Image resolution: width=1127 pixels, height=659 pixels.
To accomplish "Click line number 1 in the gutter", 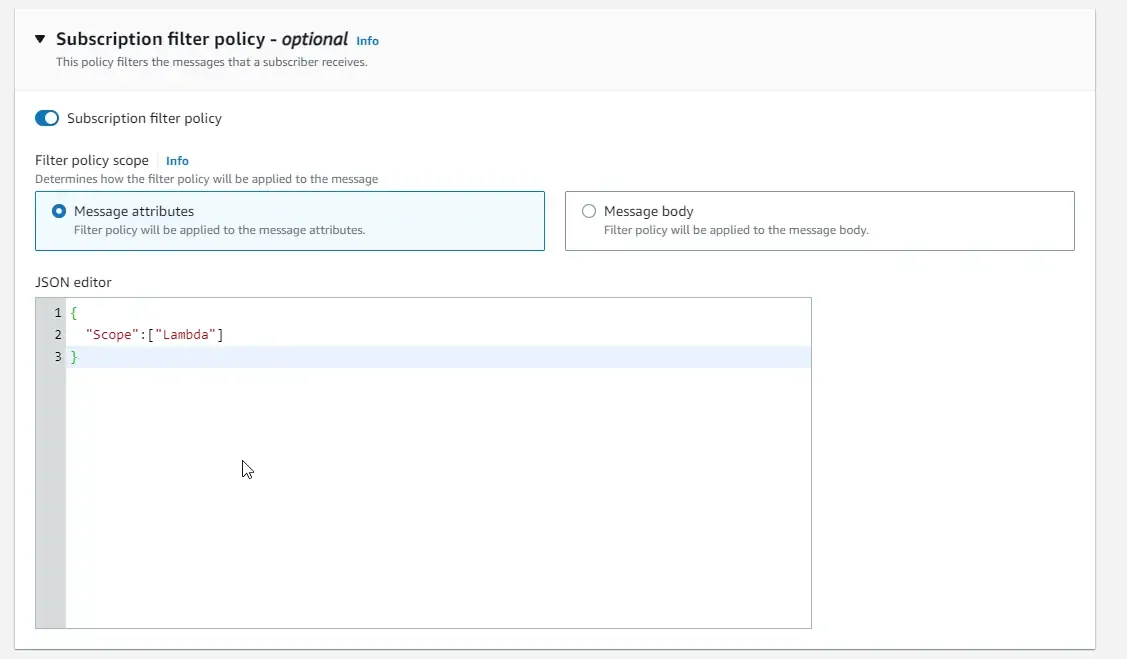I will (57, 312).
